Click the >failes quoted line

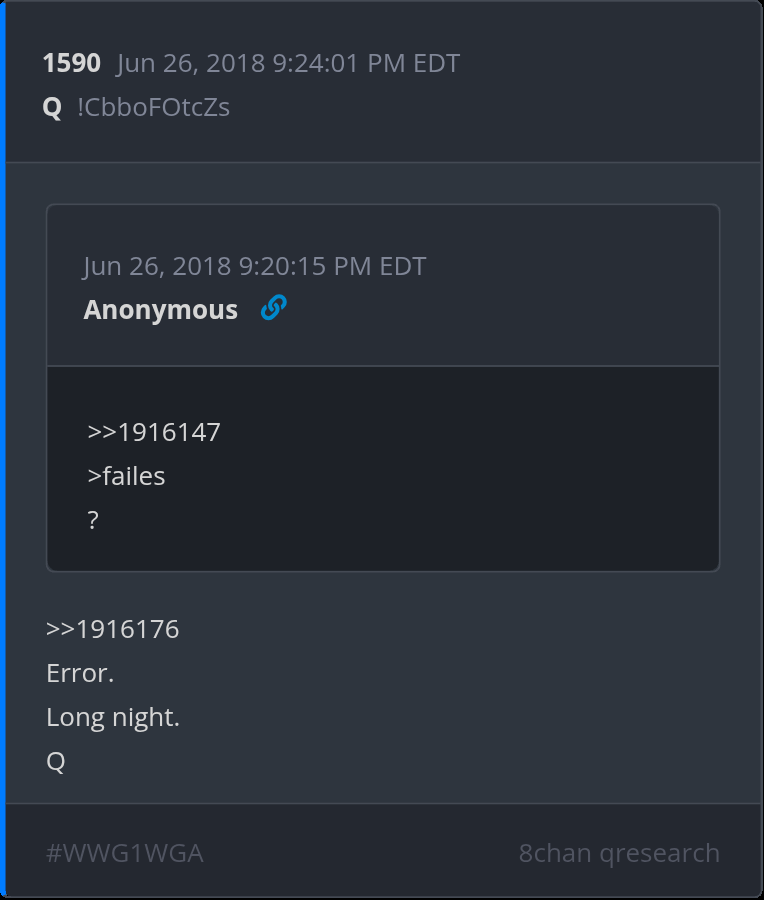pyautogui.click(x=126, y=476)
